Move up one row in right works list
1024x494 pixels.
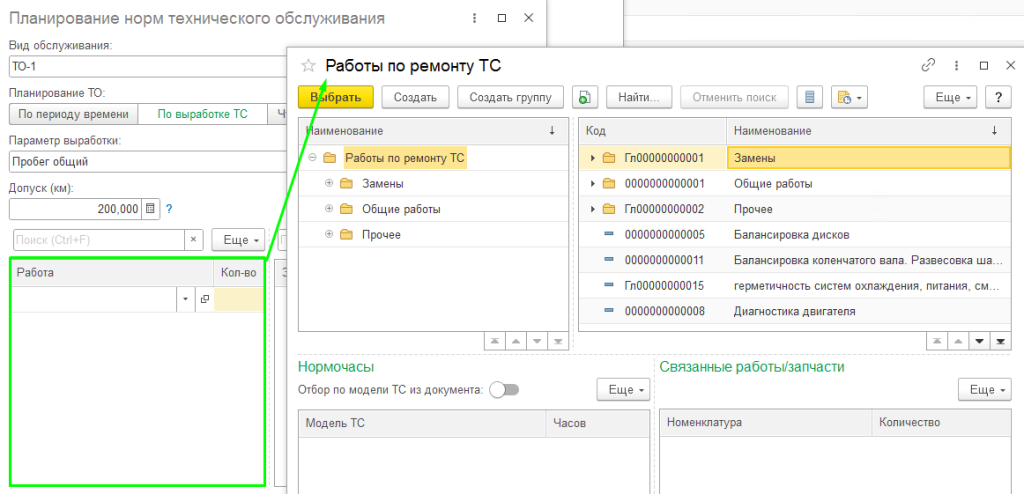coord(958,341)
